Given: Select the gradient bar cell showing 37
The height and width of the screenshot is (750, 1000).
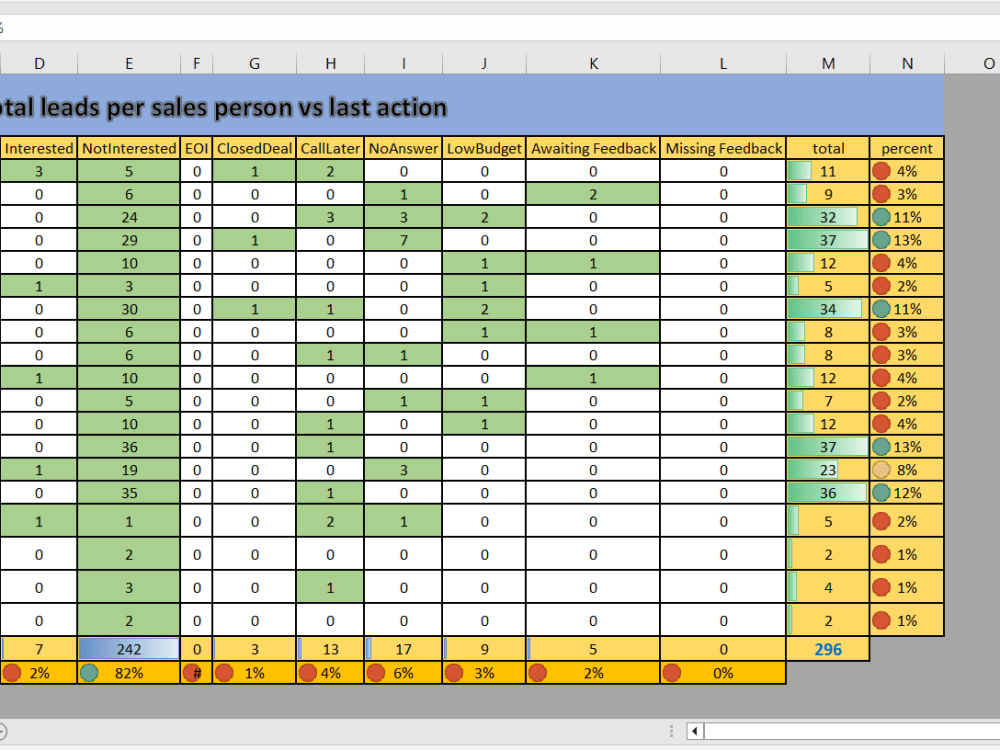Looking at the screenshot, I should point(828,240).
